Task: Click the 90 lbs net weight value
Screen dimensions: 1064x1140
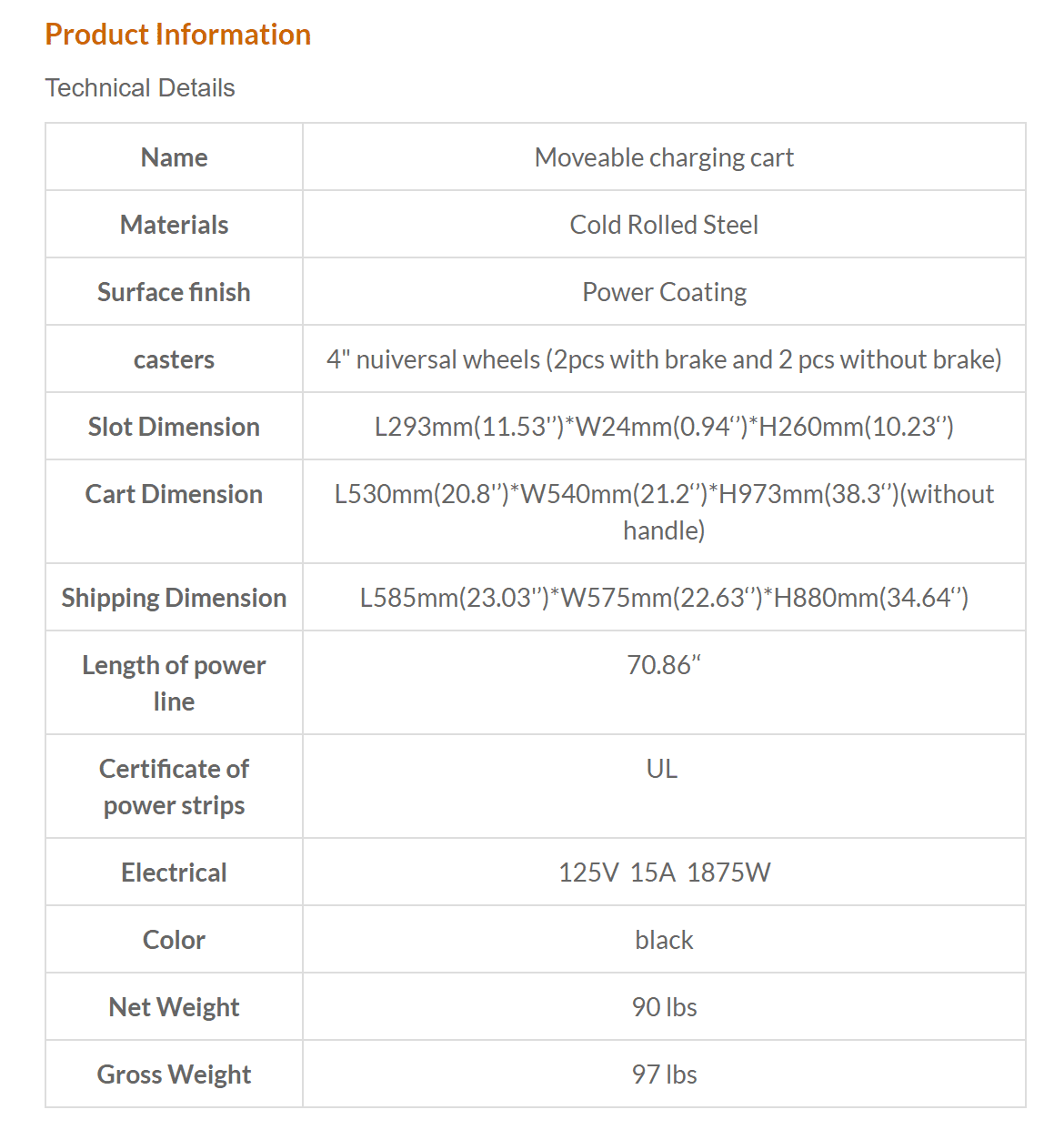Action: pos(664,1007)
